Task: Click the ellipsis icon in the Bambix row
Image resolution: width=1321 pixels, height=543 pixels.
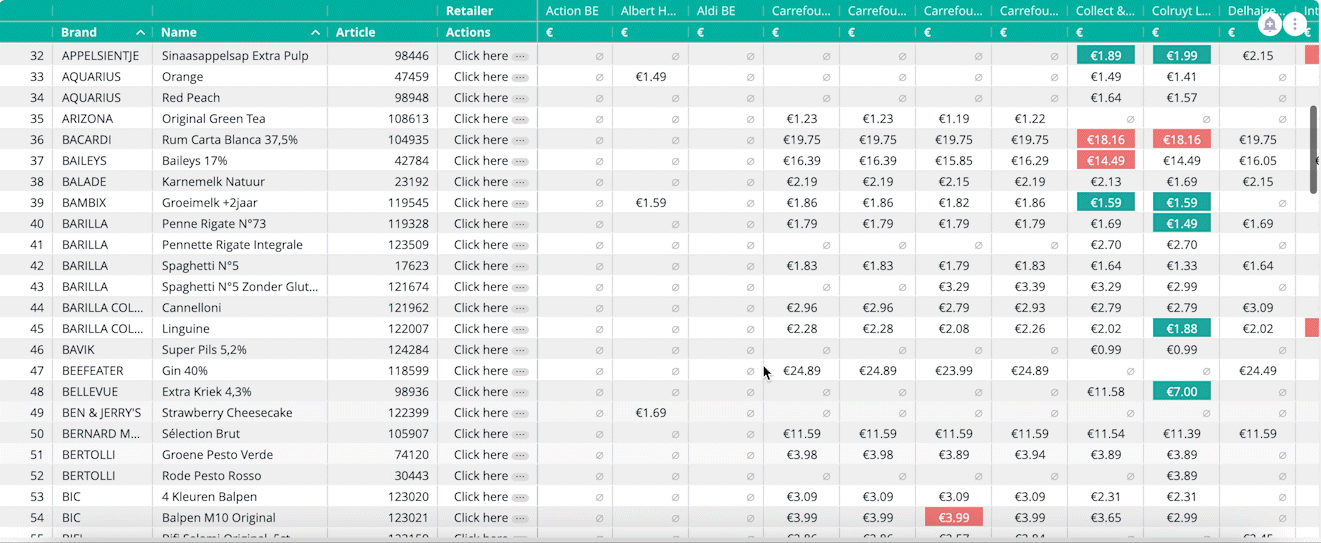Action: [x=520, y=203]
